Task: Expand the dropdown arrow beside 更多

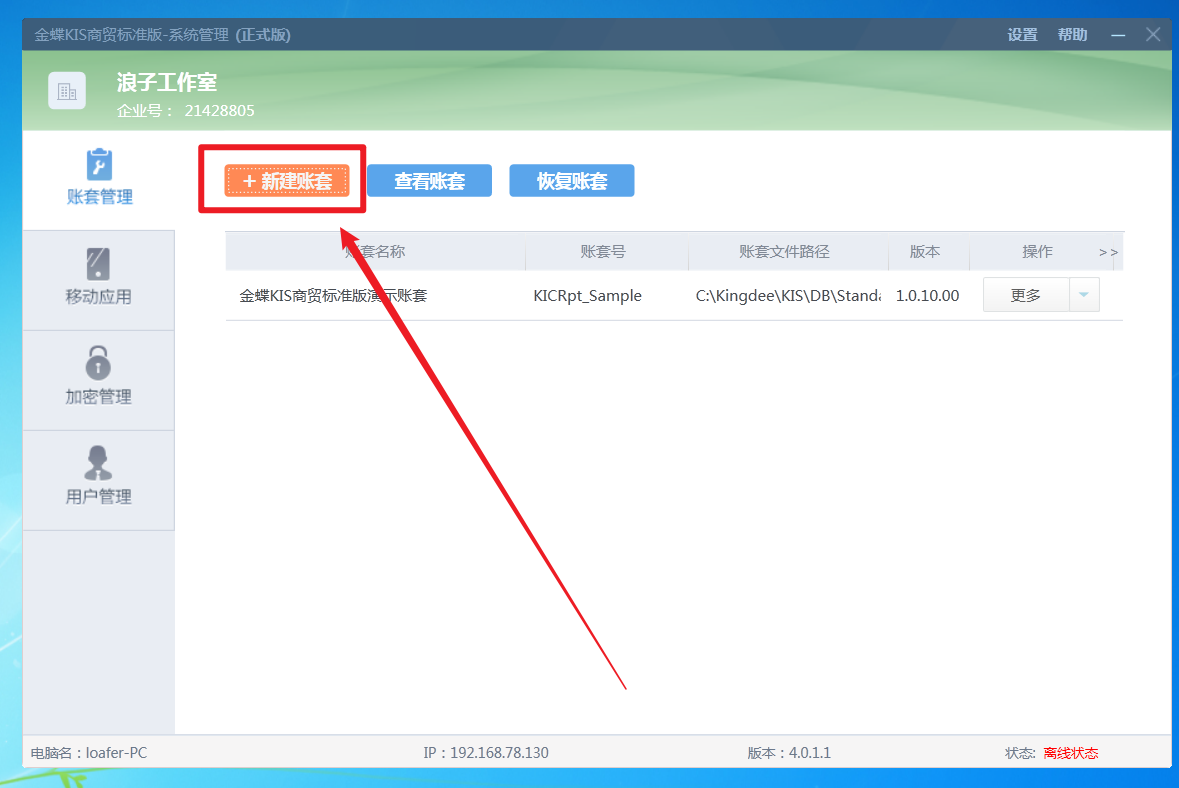Action: pos(1084,295)
